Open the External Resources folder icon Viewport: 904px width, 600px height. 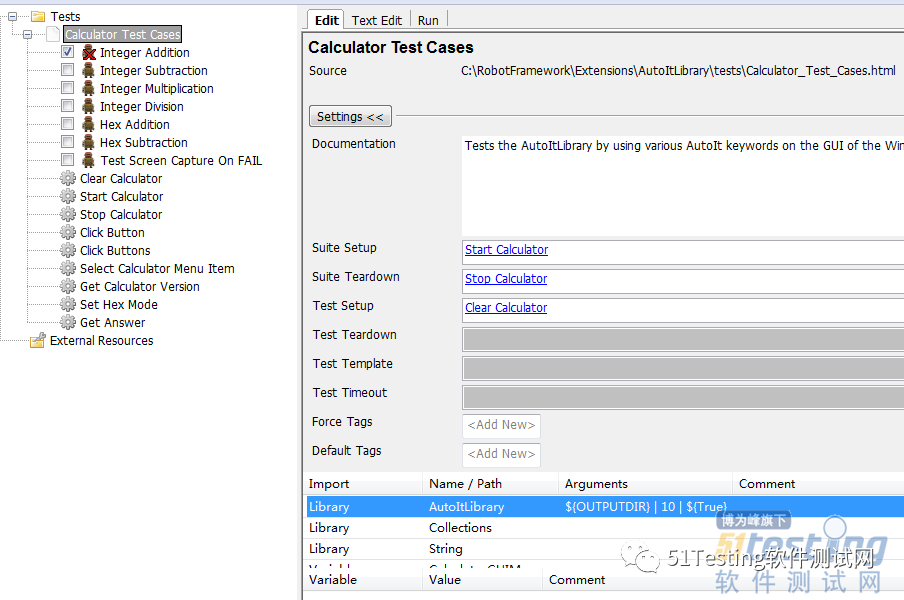38,341
